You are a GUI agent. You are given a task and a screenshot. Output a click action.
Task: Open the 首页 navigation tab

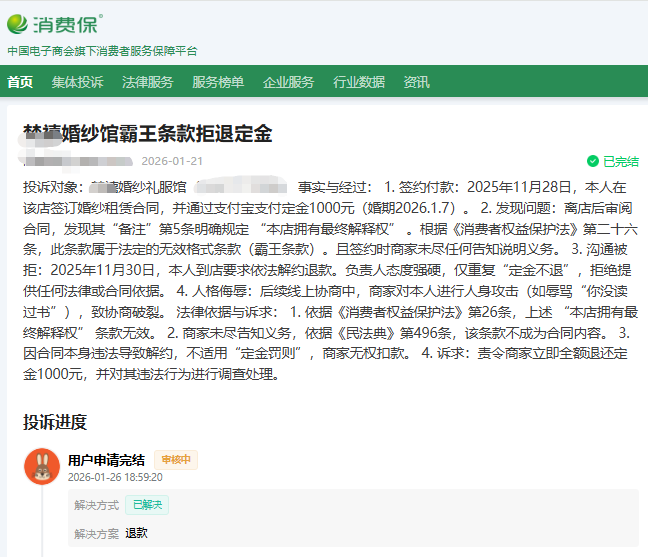pos(20,82)
